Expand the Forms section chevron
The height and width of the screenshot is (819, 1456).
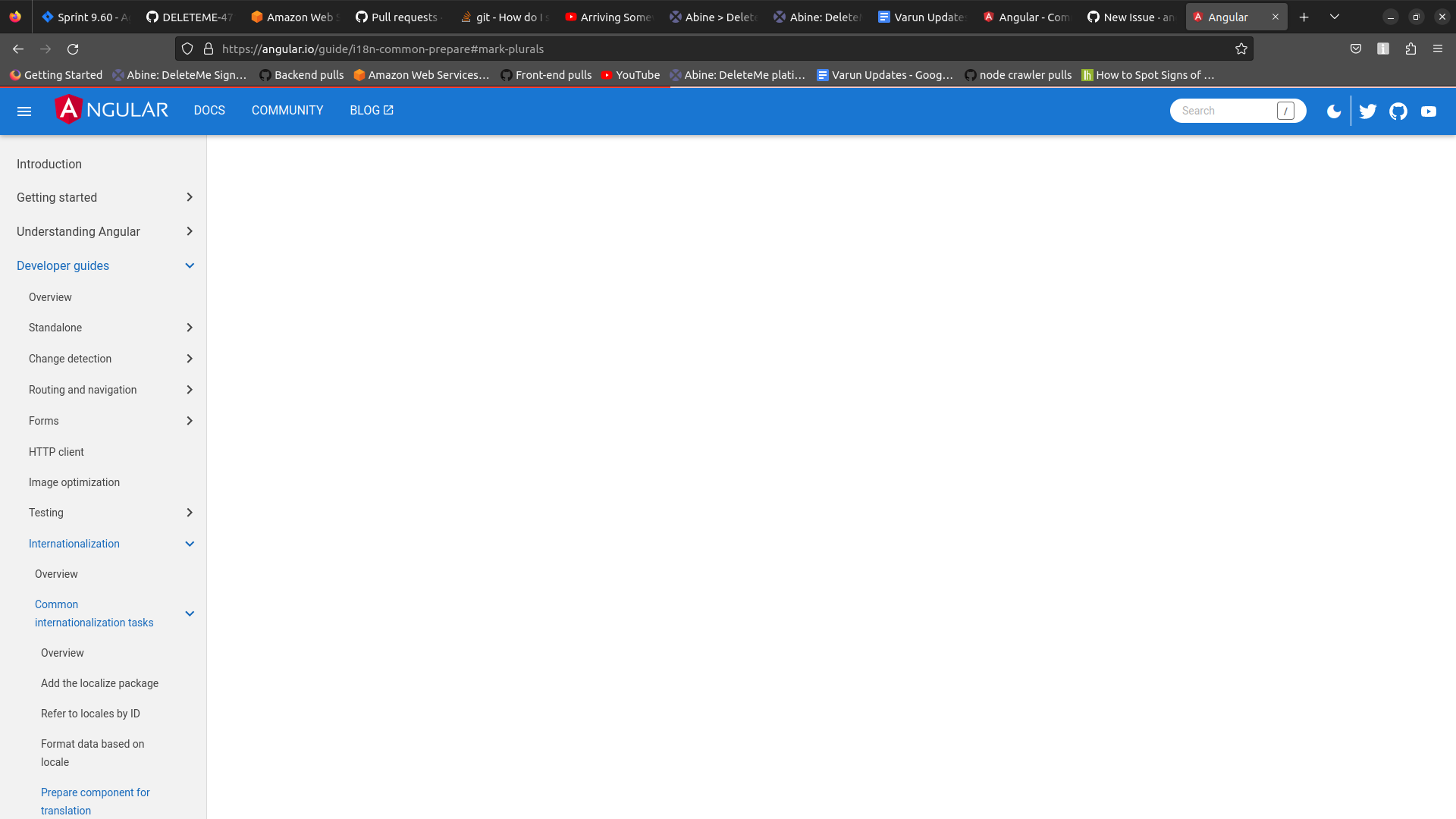click(x=190, y=421)
